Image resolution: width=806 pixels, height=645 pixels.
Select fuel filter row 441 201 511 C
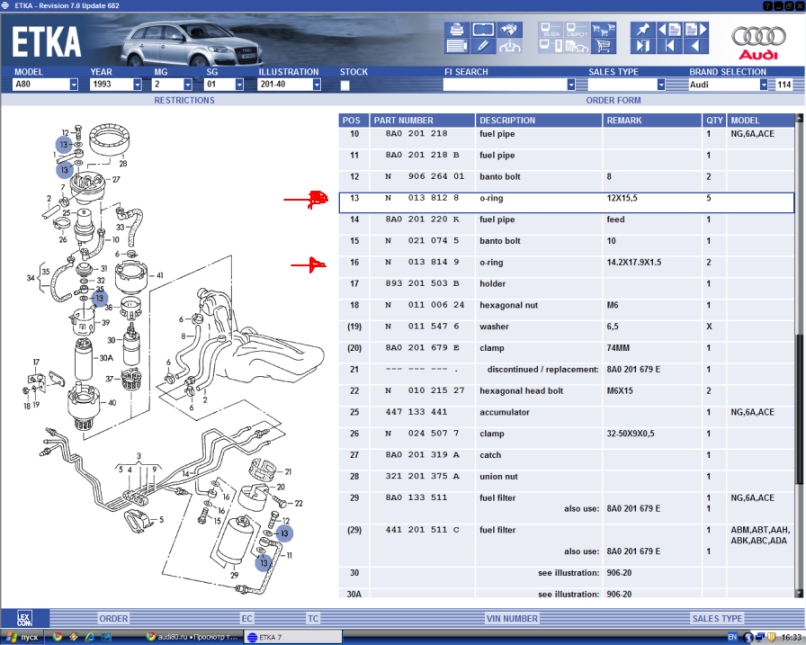(x=566, y=541)
